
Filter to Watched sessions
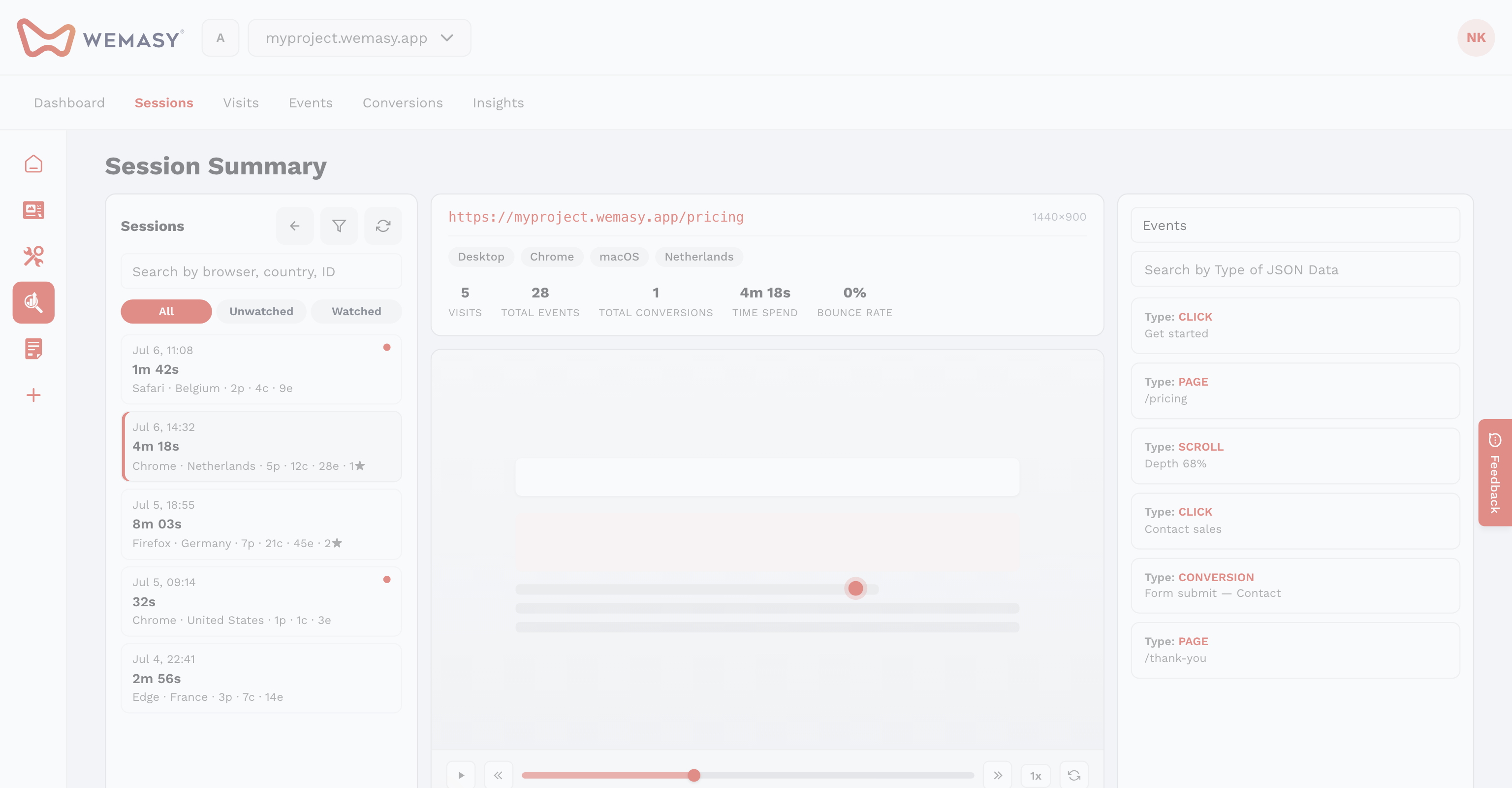coord(356,311)
